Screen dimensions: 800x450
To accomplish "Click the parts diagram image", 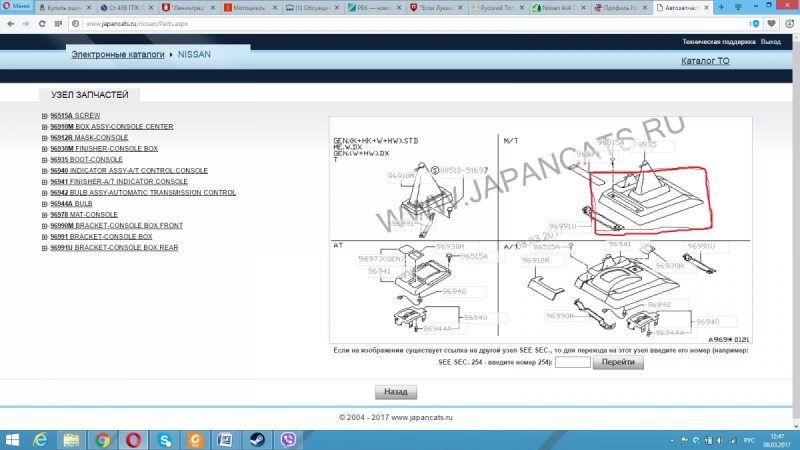I will (x=540, y=230).
